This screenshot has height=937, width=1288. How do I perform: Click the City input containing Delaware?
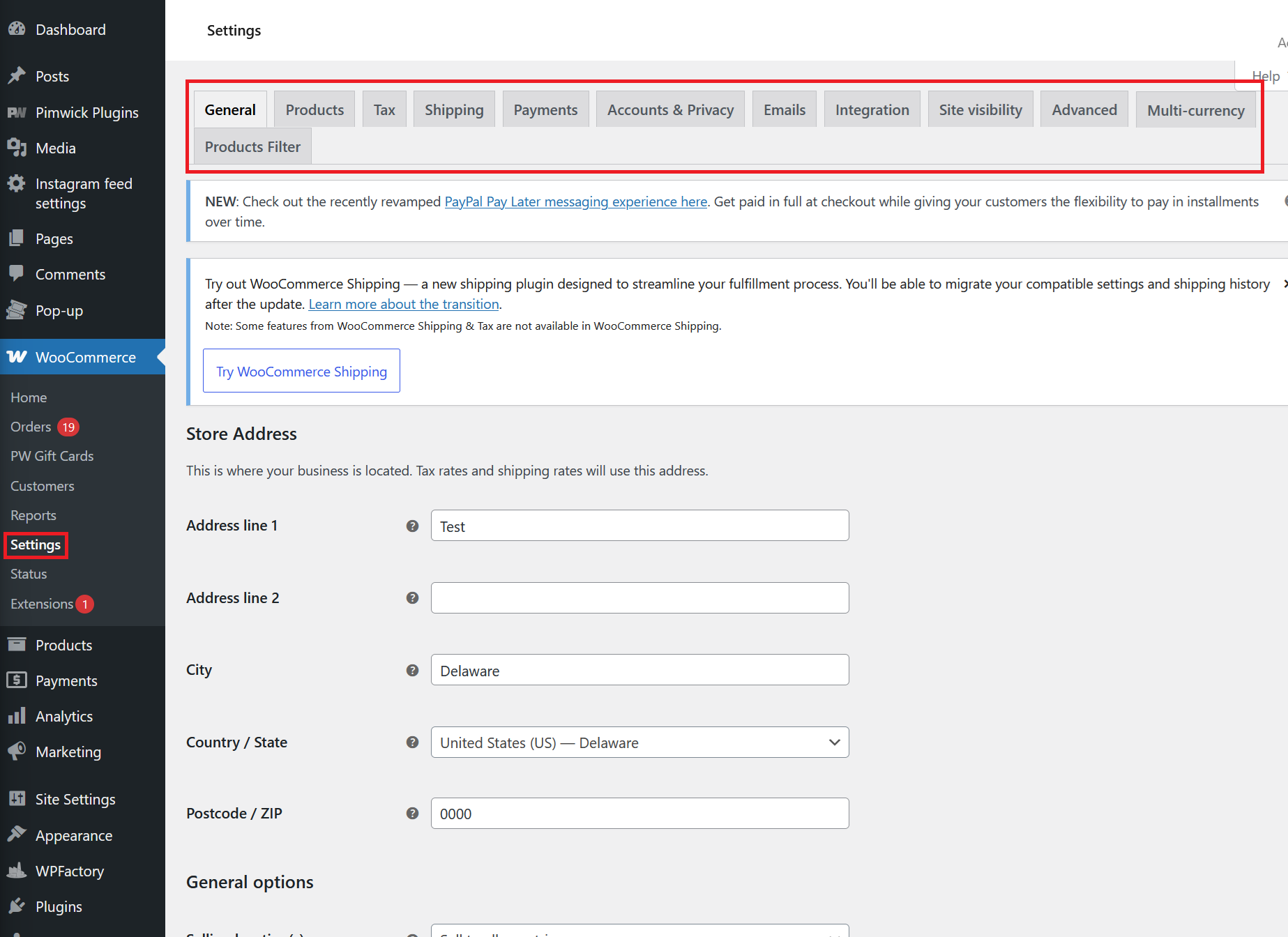click(640, 670)
